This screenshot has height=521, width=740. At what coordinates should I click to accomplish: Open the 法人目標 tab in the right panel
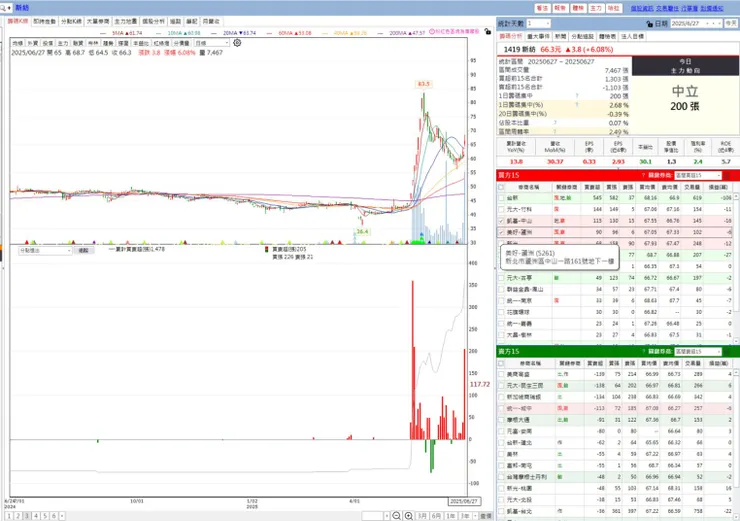[632, 36]
